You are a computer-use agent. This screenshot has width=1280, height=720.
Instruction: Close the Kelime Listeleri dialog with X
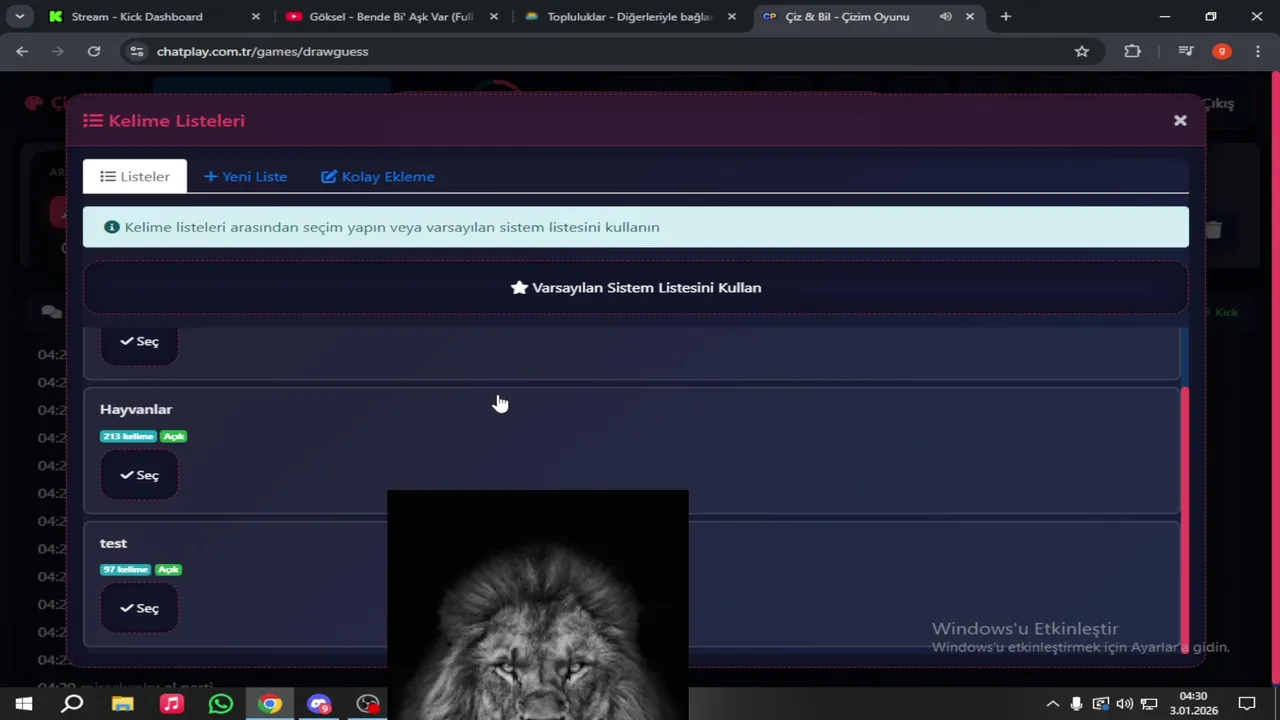(1180, 120)
